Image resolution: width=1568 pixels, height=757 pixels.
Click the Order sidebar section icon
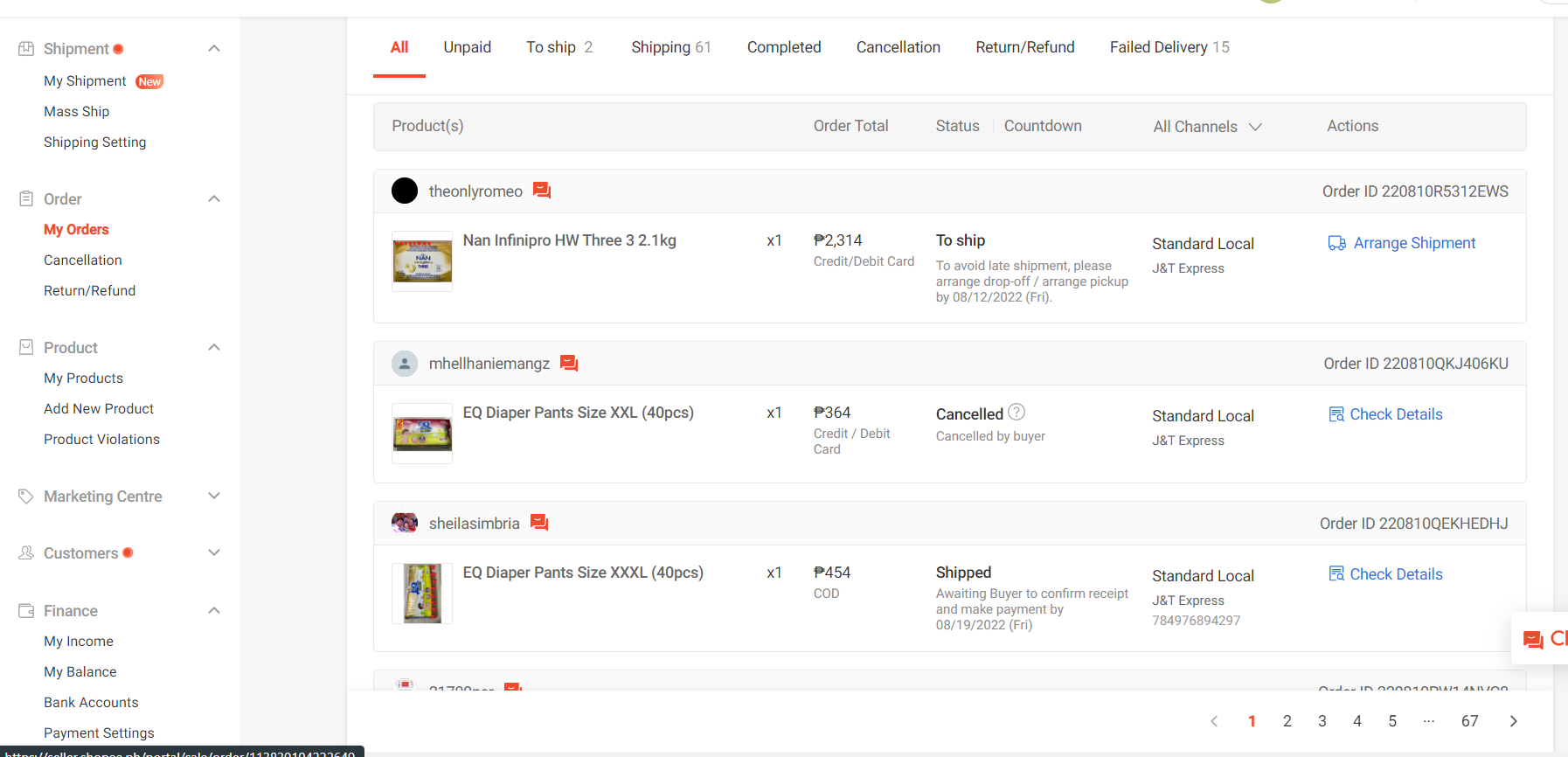pyautogui.click(x=26, y=198)
